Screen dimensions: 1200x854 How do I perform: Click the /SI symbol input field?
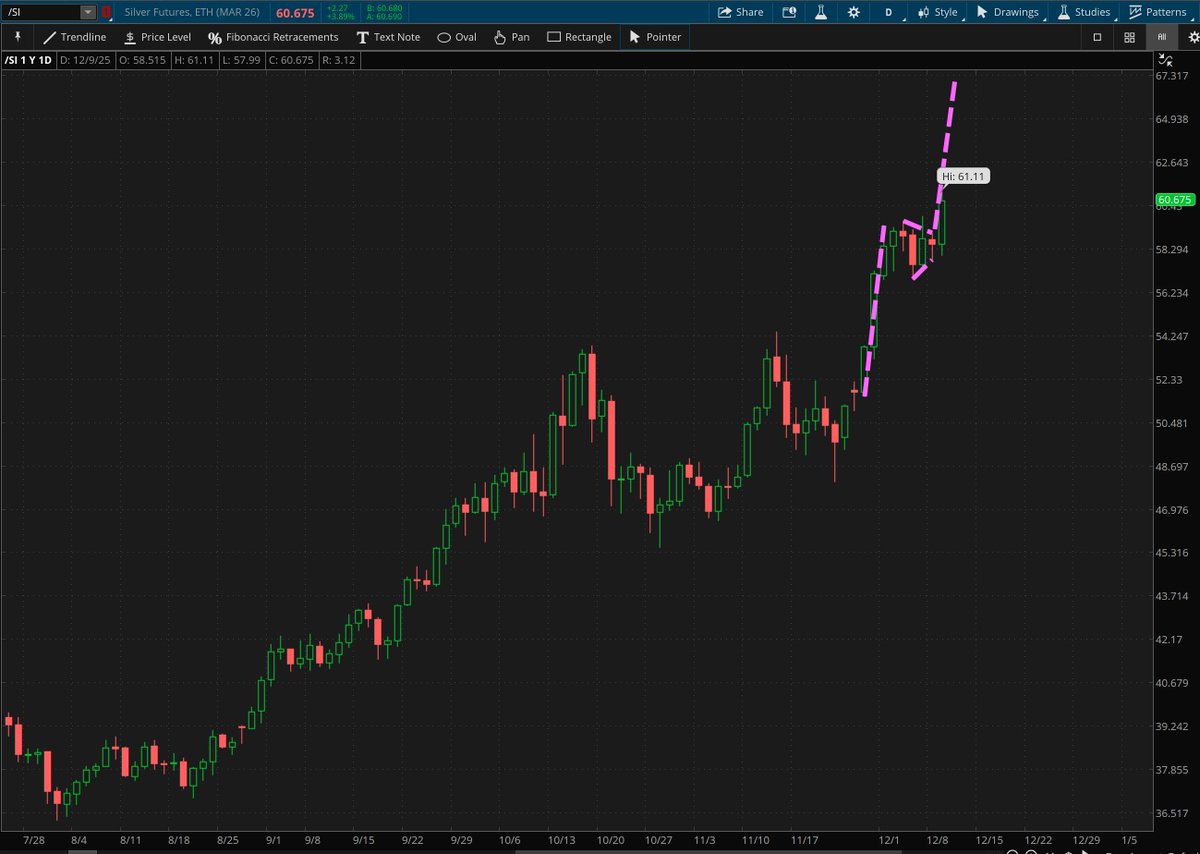click(40, 12)
